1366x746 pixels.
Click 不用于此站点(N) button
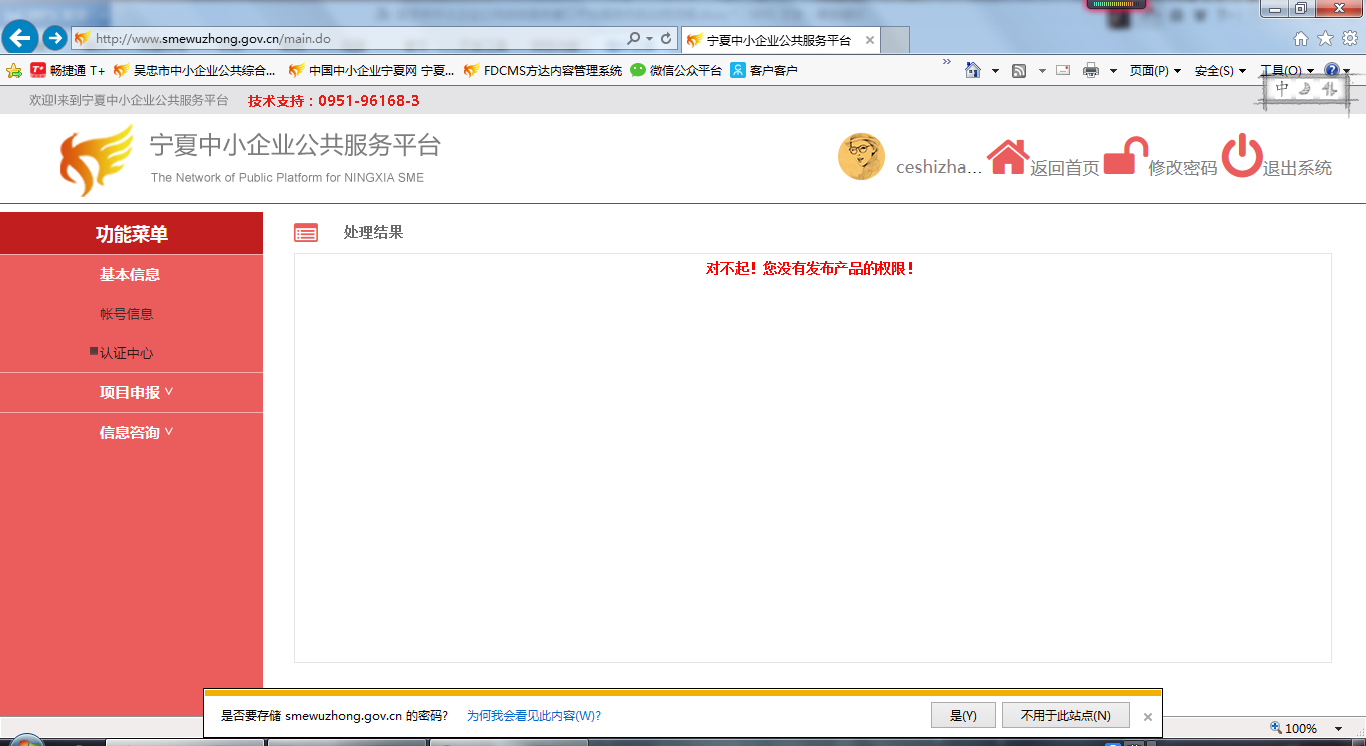(1065, 715)
